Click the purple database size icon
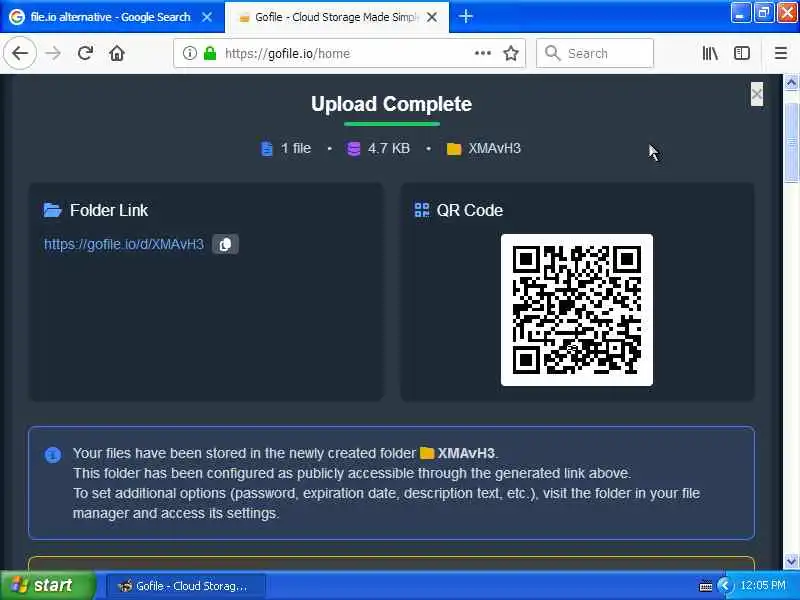This screenshot has width=800, height=600. coord(353,148)
